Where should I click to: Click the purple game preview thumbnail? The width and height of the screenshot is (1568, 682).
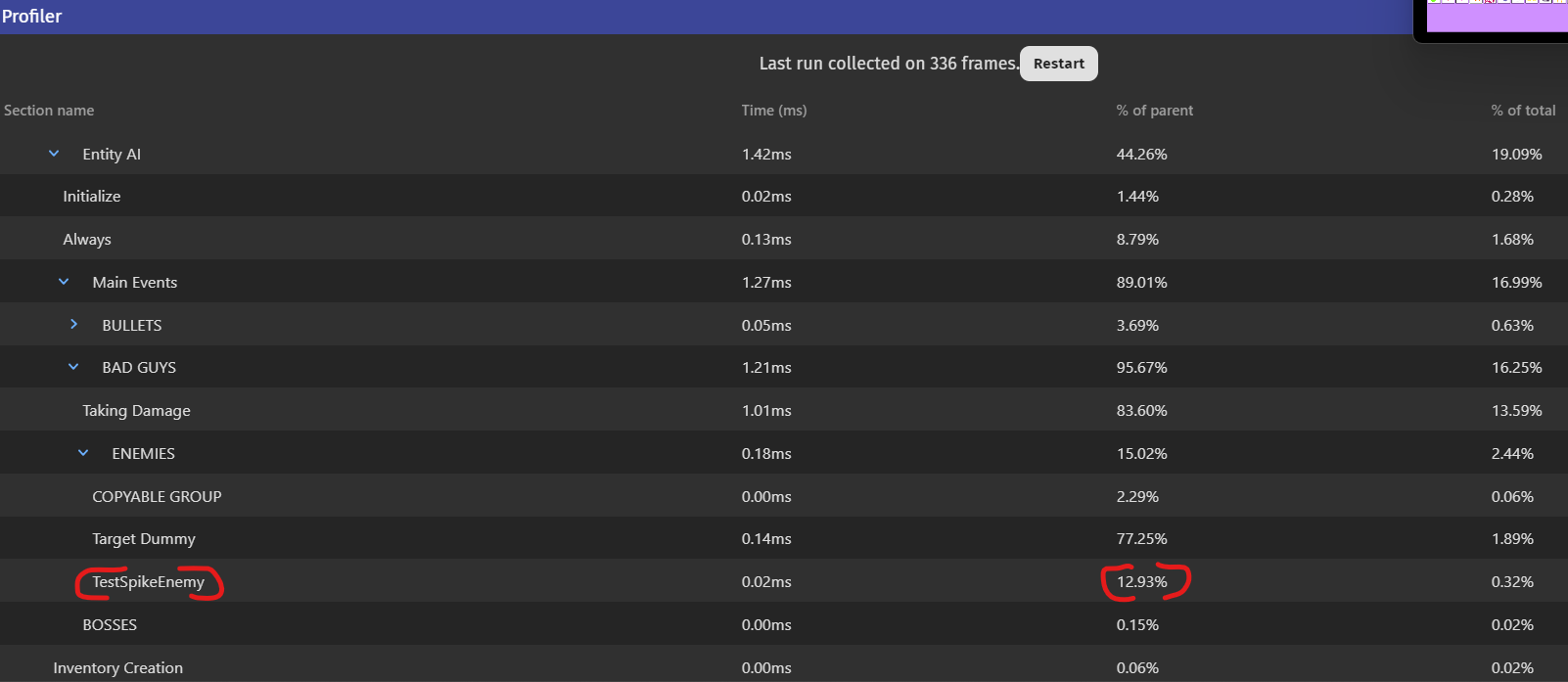(x=1496, y=17)
